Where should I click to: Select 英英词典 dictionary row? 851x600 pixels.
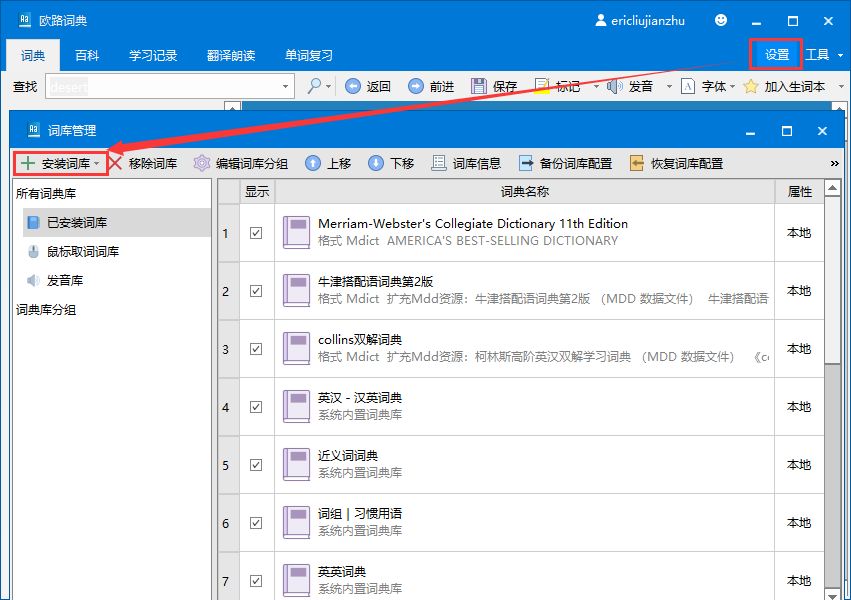(521, 577)
